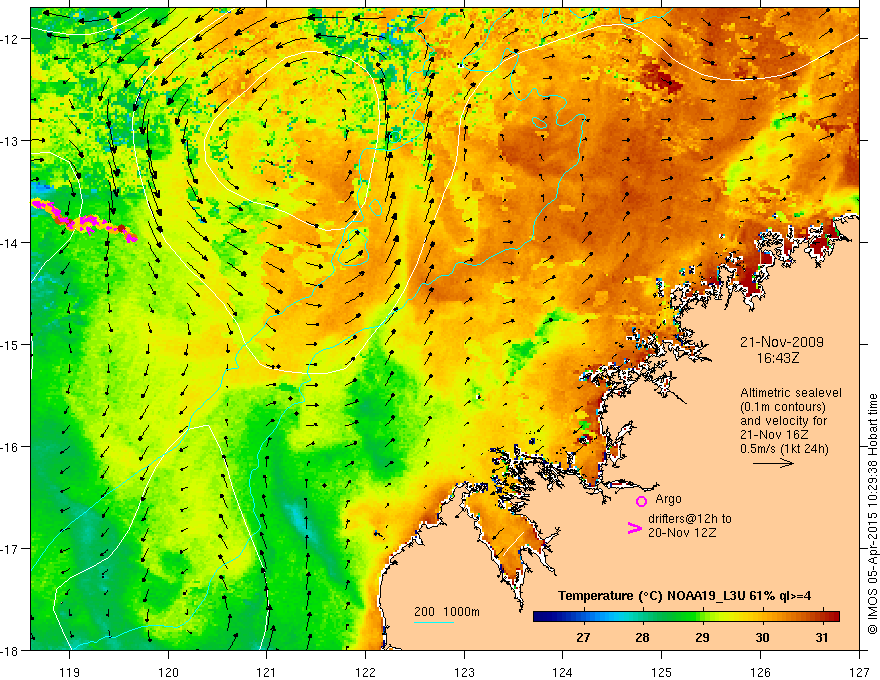Click latitude axis label -18

coord(11,650)
